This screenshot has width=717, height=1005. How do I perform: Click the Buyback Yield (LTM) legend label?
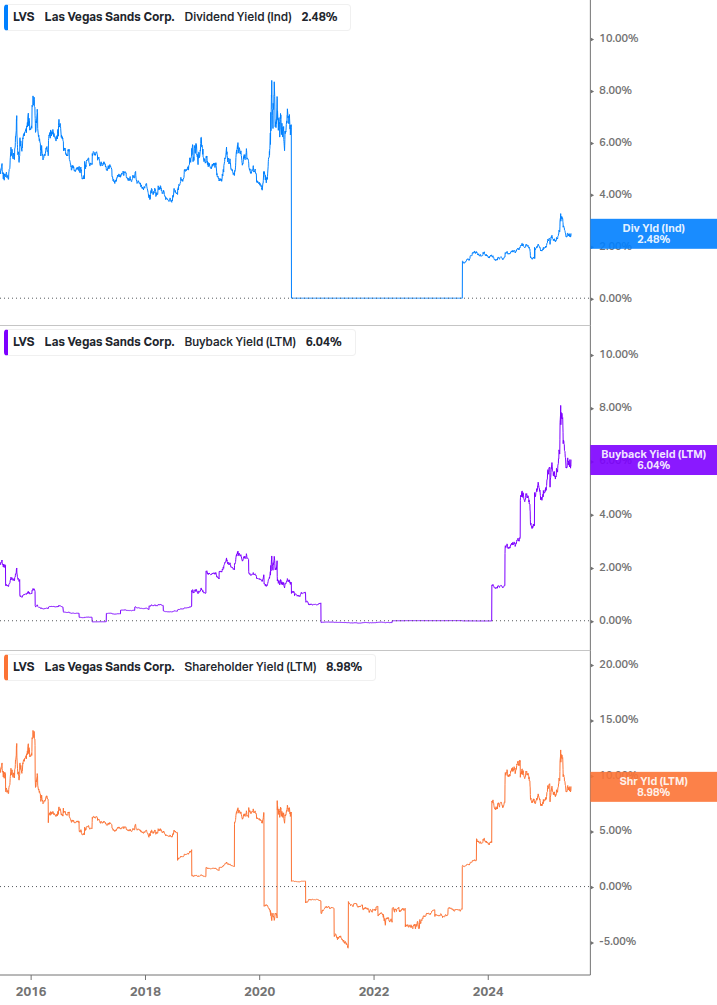pos(240,342)
